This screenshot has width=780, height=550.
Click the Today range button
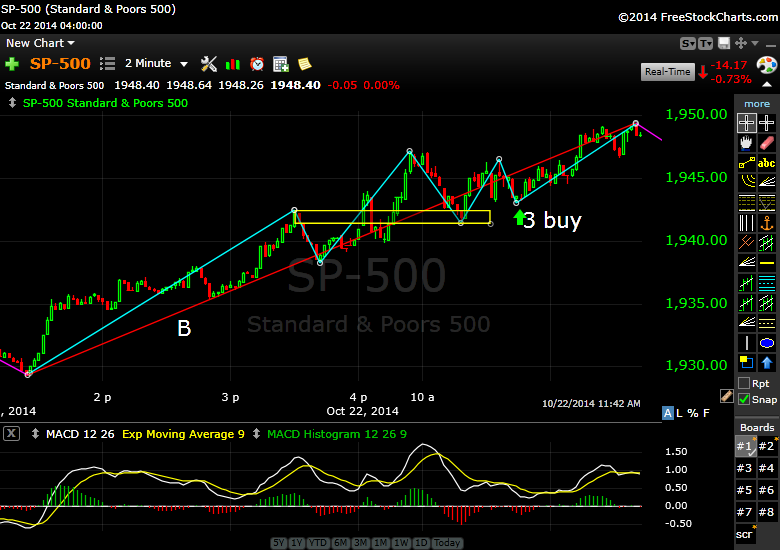pos(448,543)
